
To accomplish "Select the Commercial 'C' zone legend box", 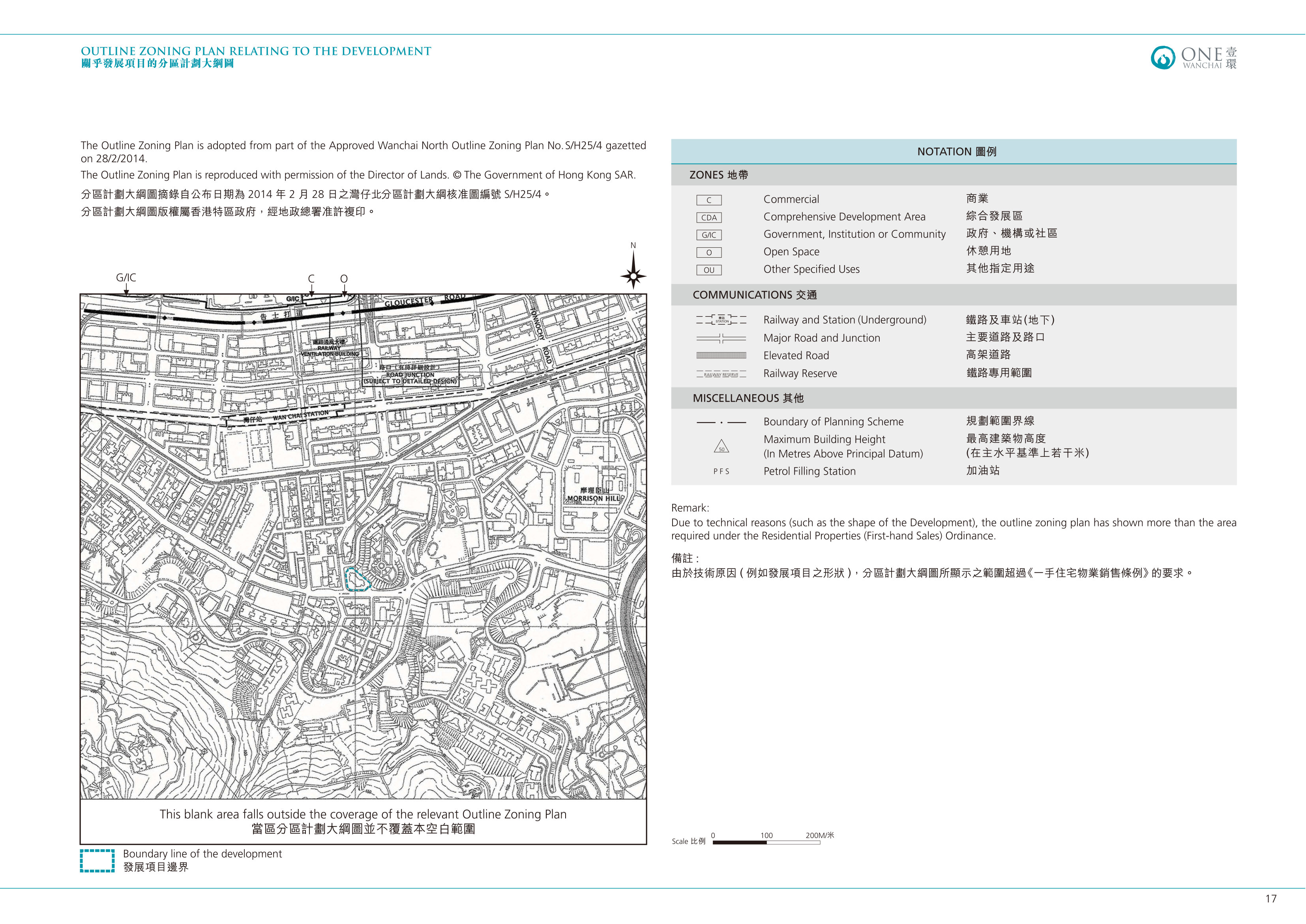I will (x=708, y=200).
